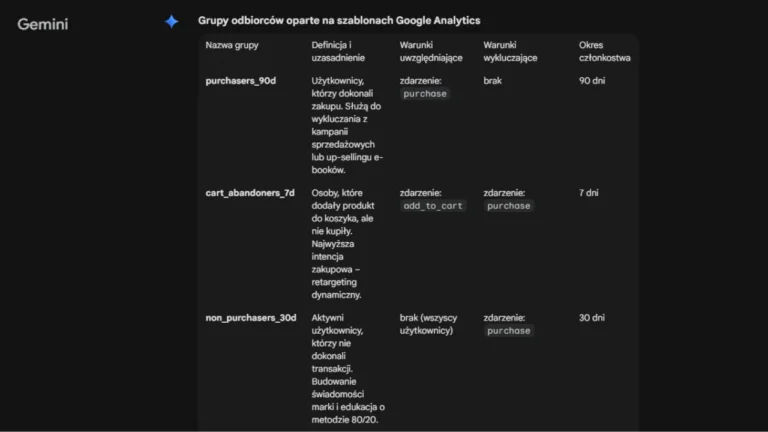The width and height of the screenshot is (768, 432).
Task: Click the '7 dni' membership period
Action: (589, 193)
